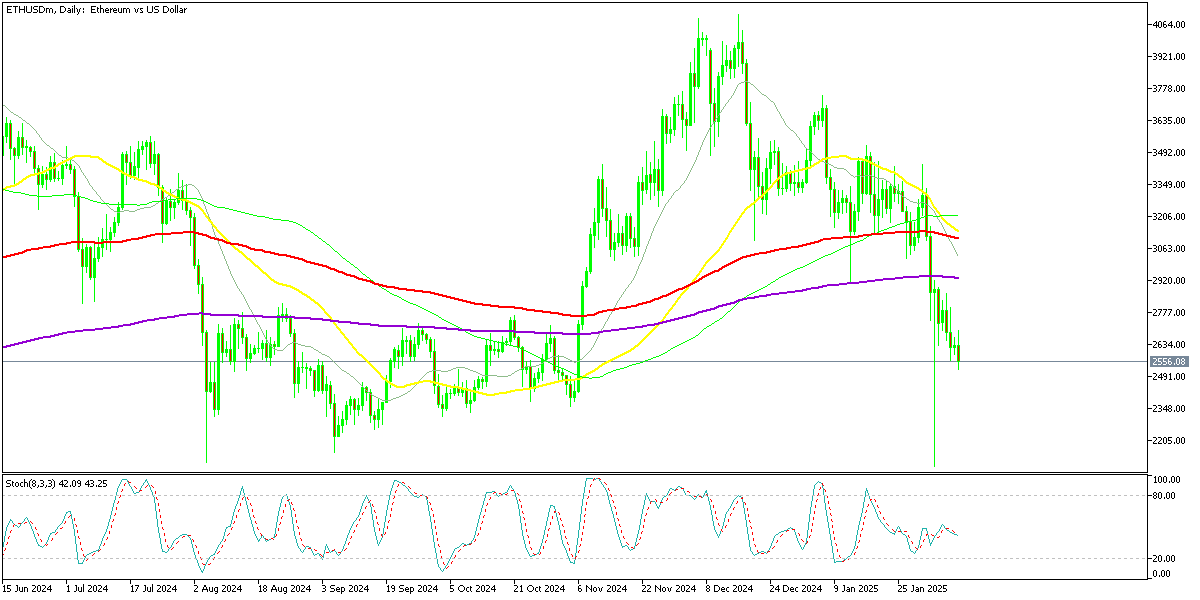Click the 2 Aug 2024 date label
This screenshot has width=1200, height=600.
pyautogui.click(x=217, y=589)
